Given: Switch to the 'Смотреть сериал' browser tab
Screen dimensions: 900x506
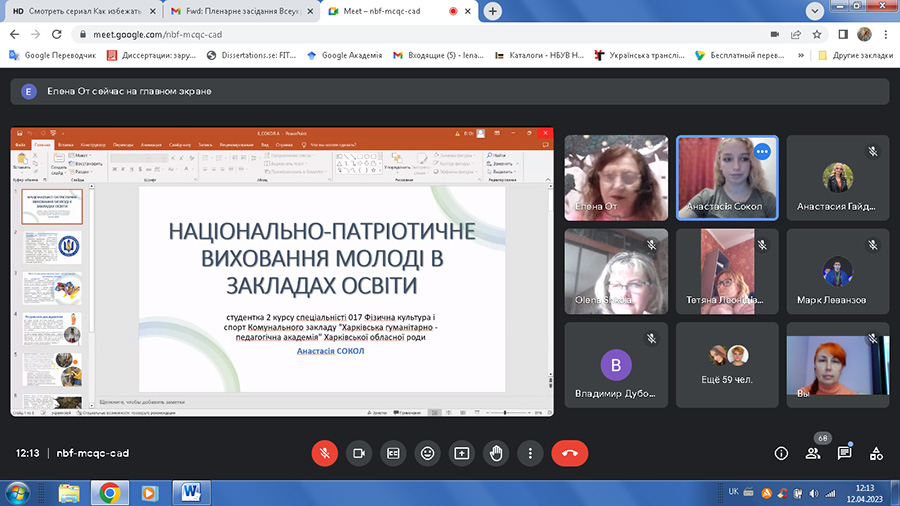Looking at the screenshot, I should (x=80, y=11).
